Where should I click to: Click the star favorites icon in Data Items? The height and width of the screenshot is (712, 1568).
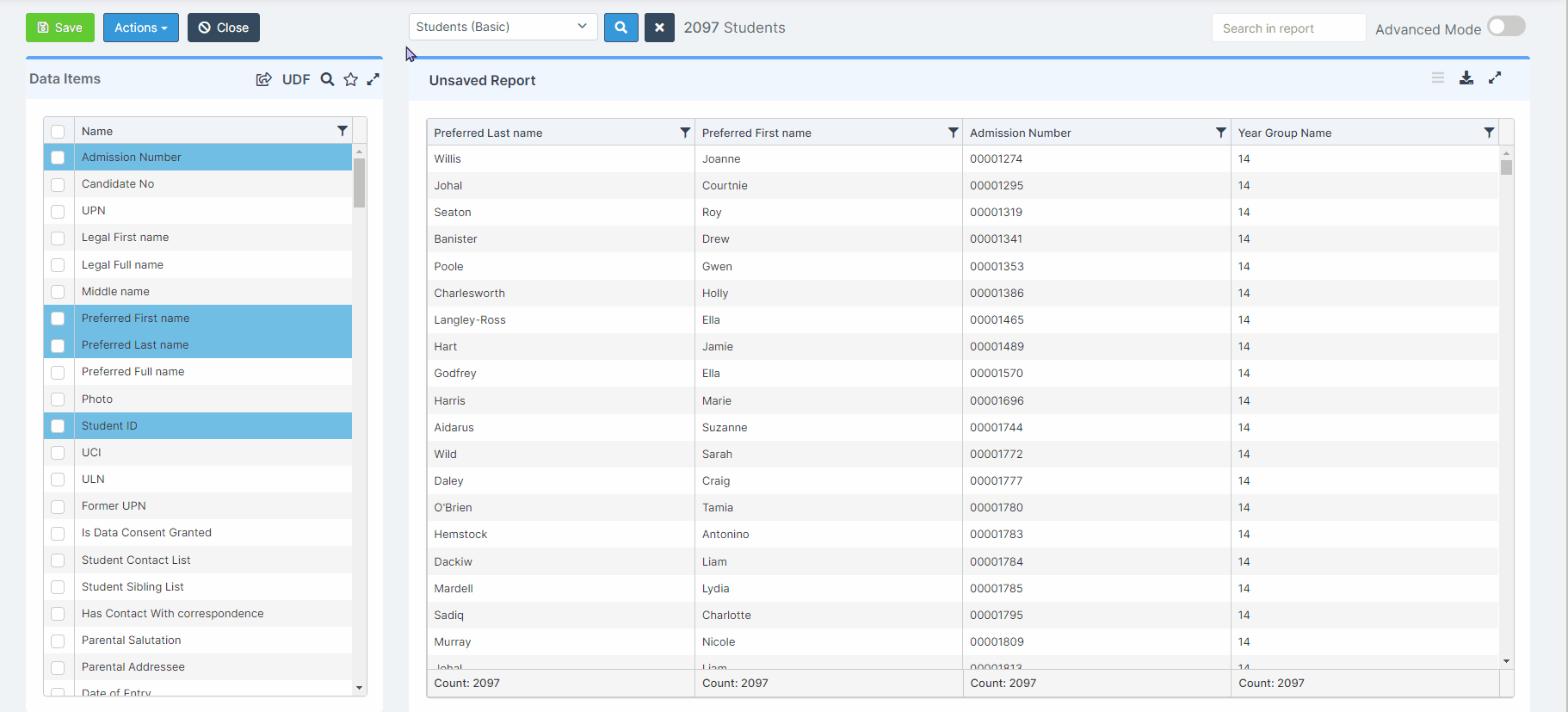coord(350,79)
